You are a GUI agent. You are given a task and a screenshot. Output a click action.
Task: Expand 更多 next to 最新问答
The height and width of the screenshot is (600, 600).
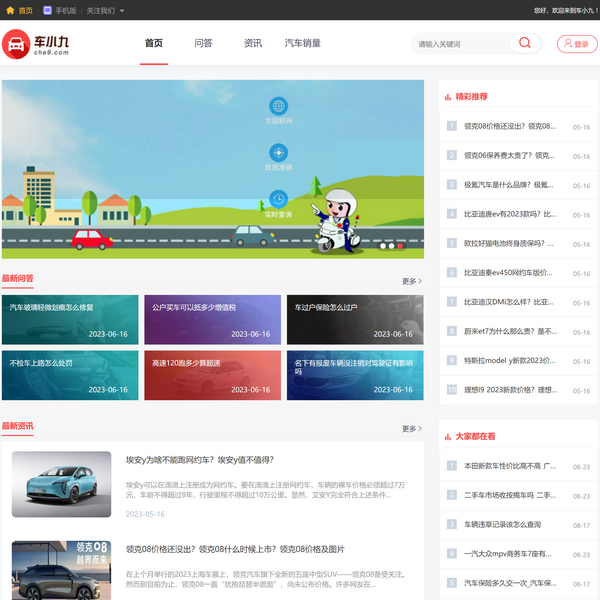tap(412, 281)
